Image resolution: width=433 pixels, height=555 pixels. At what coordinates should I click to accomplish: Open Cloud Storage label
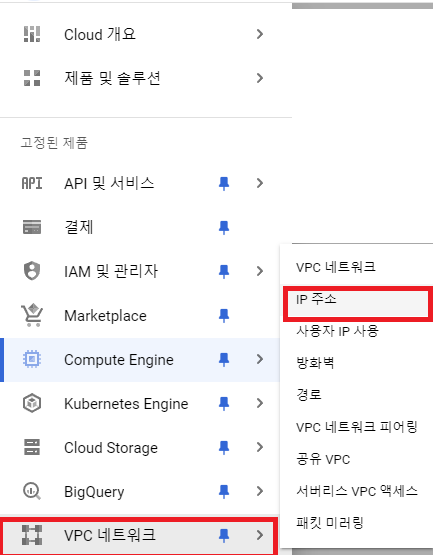pos(111,448)
